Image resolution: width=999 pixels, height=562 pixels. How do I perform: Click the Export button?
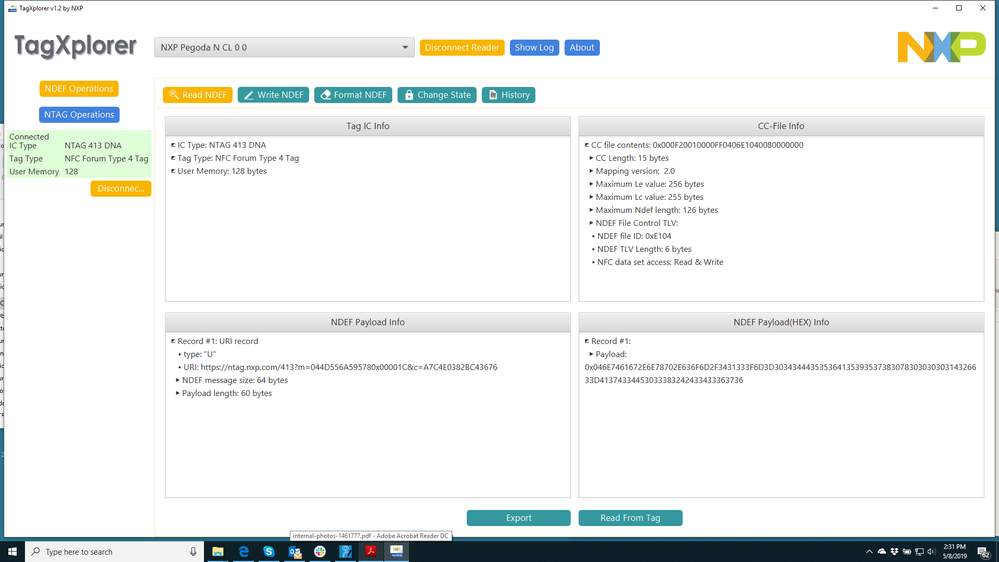tap(519, 518)
